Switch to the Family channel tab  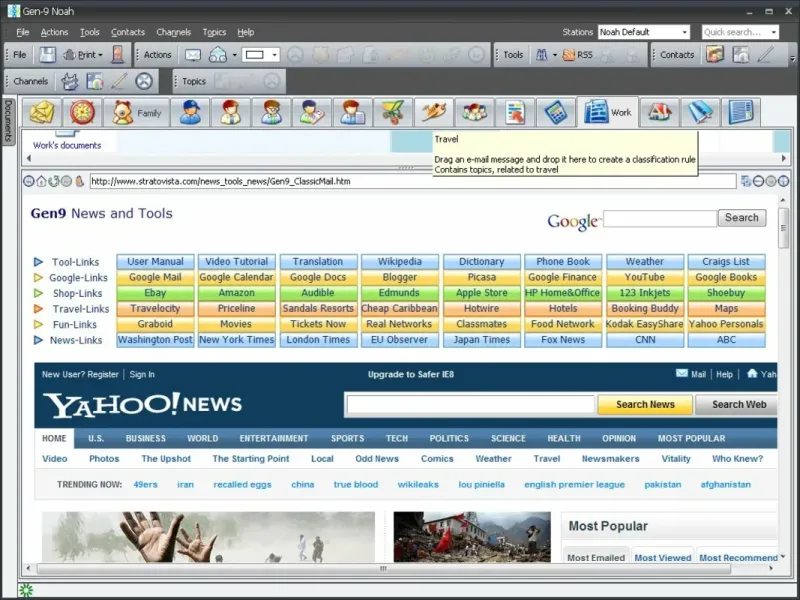pos(136,112)
